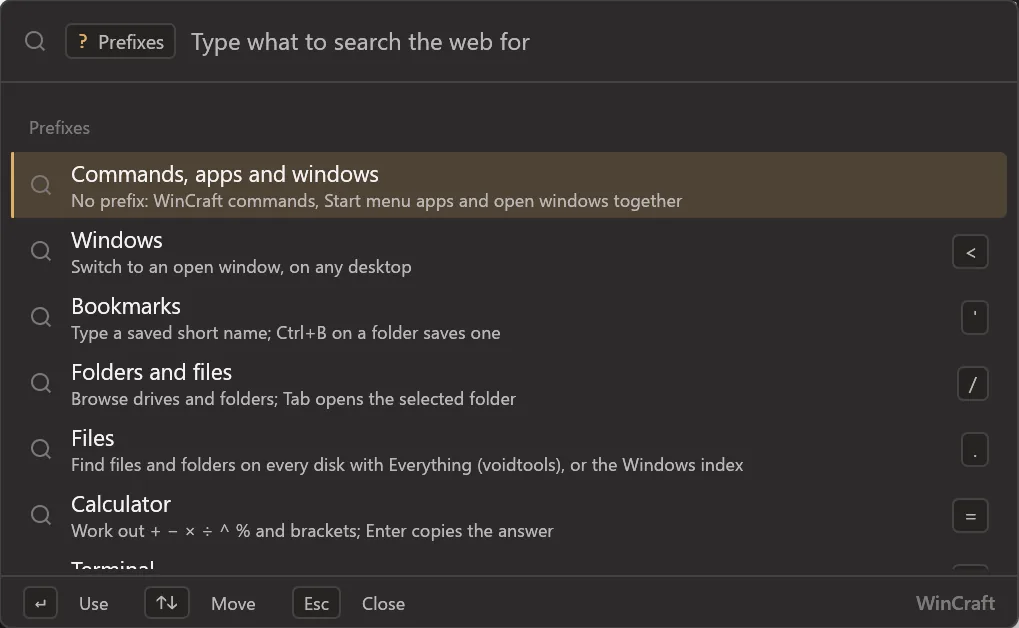Image resolution: width=1019 pixels, height=628 pixels.
Task: Click the 'Switch to an open window, on any desktop' description
Action: pos(241,267)
